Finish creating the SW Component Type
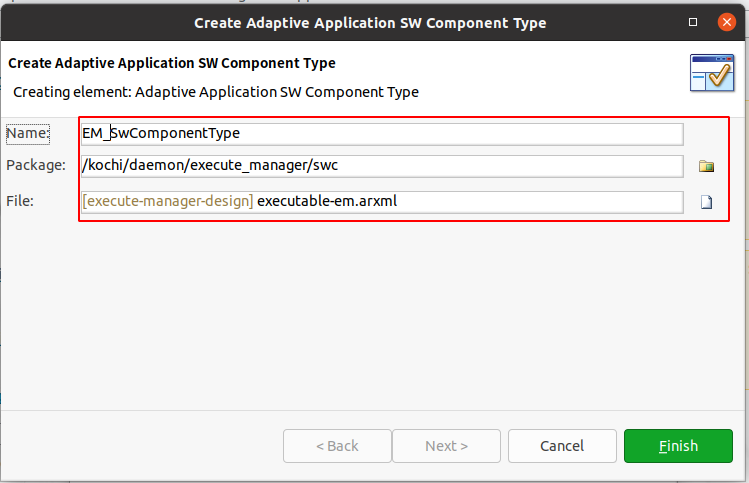Image resolution: width=749 pixels, height=483 pixels. point(678,446)
